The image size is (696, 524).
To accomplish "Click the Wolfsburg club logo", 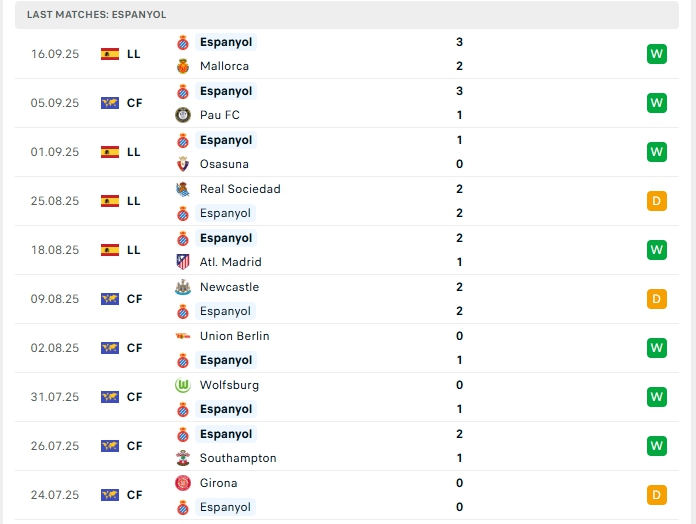I will 183,385.
